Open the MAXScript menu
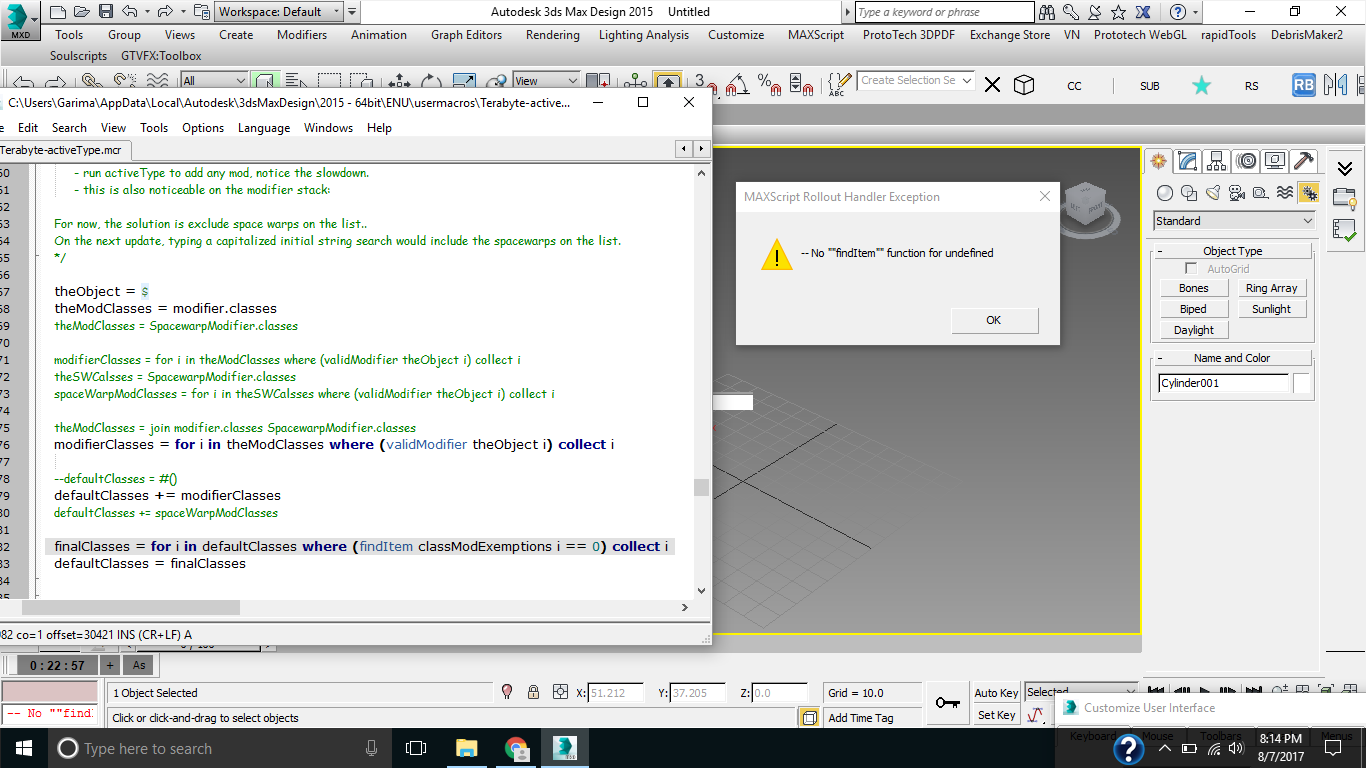Image resolution: width=1366 pixels, height=768 pixels. pos(816,34)
